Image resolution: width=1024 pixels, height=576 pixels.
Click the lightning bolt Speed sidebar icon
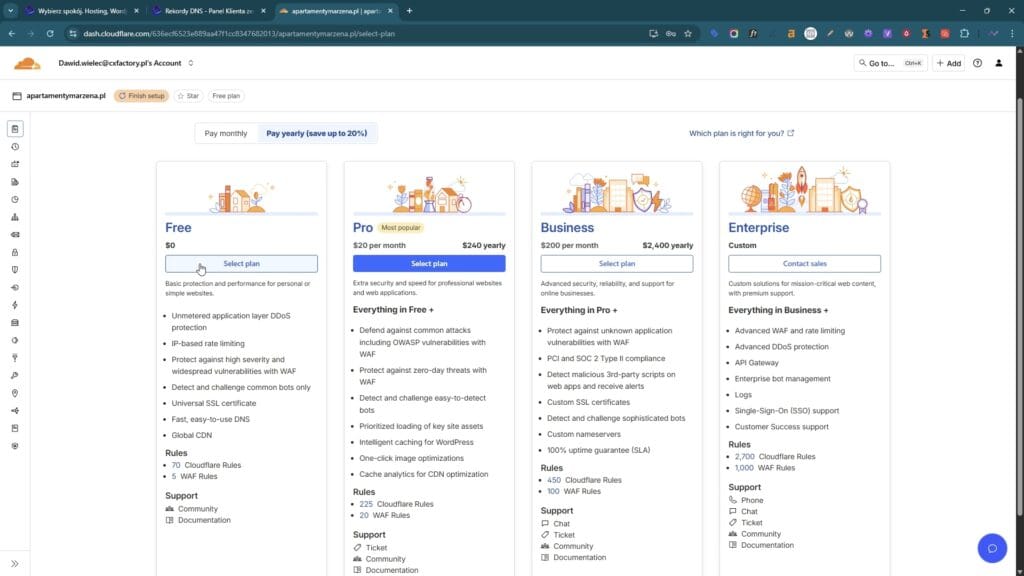(x=15, y=305)
